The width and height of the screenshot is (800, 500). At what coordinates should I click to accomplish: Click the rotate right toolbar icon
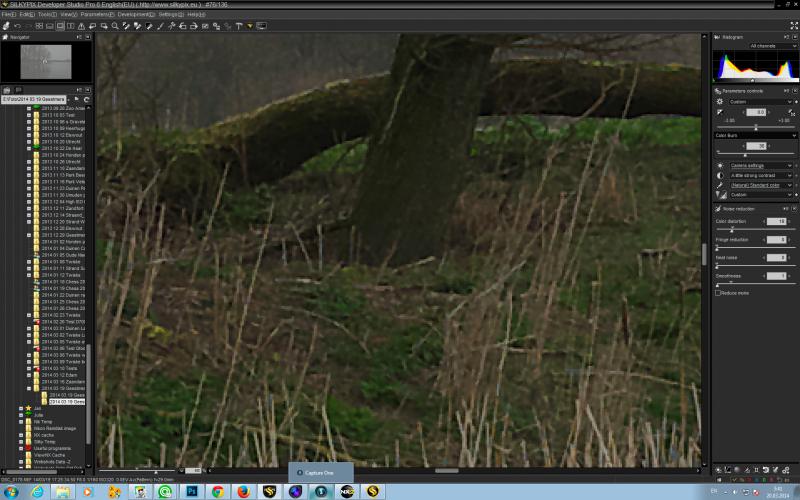pos(194,26)
